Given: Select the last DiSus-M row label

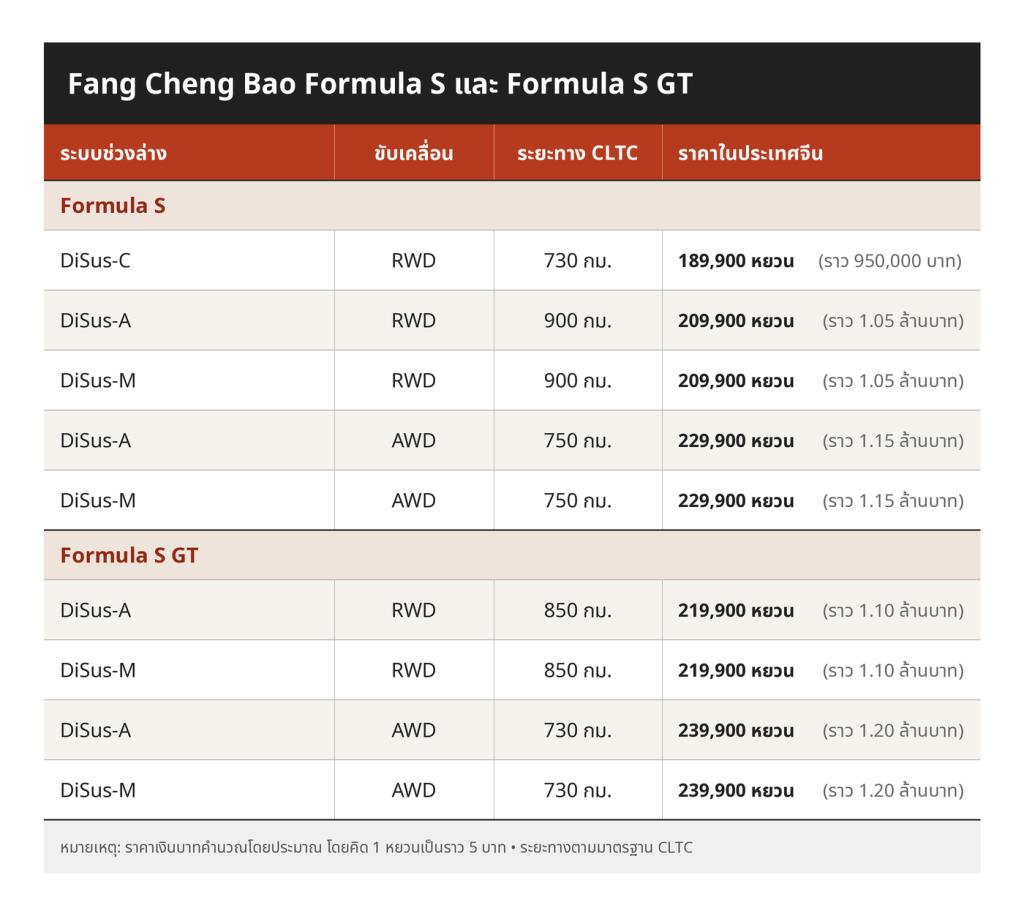Looking at the screenshot, I should pyautogui.click(x=98, y=791).
